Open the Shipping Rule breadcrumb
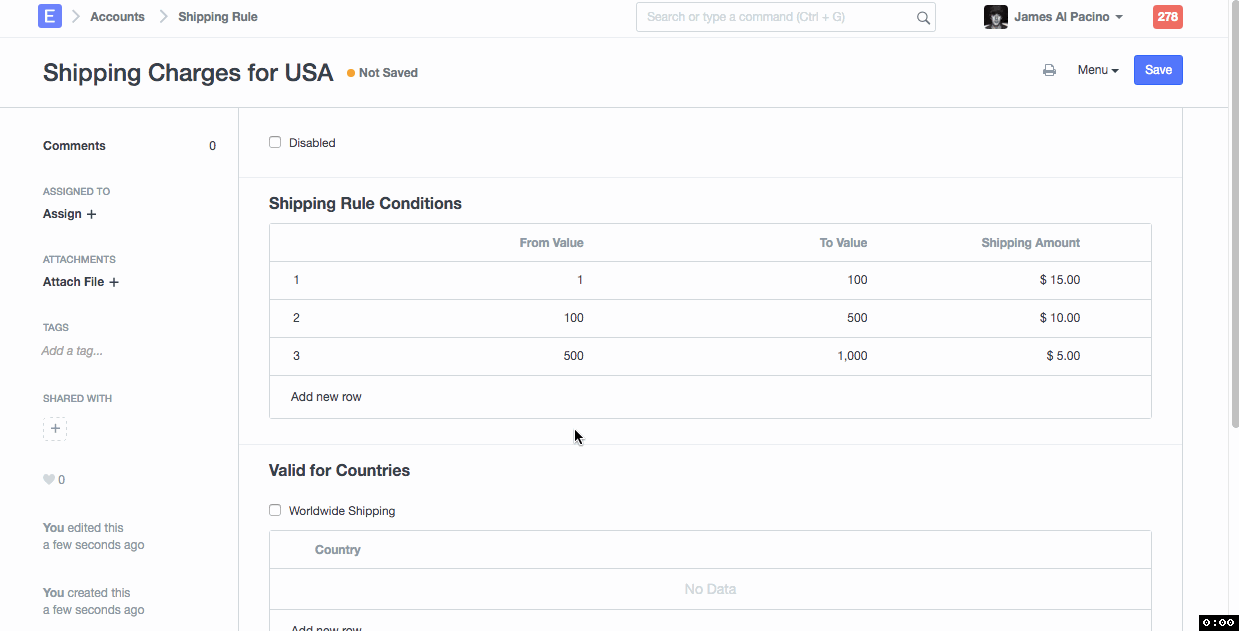This screenshot has width=1239, height=631. coord(217,17)
